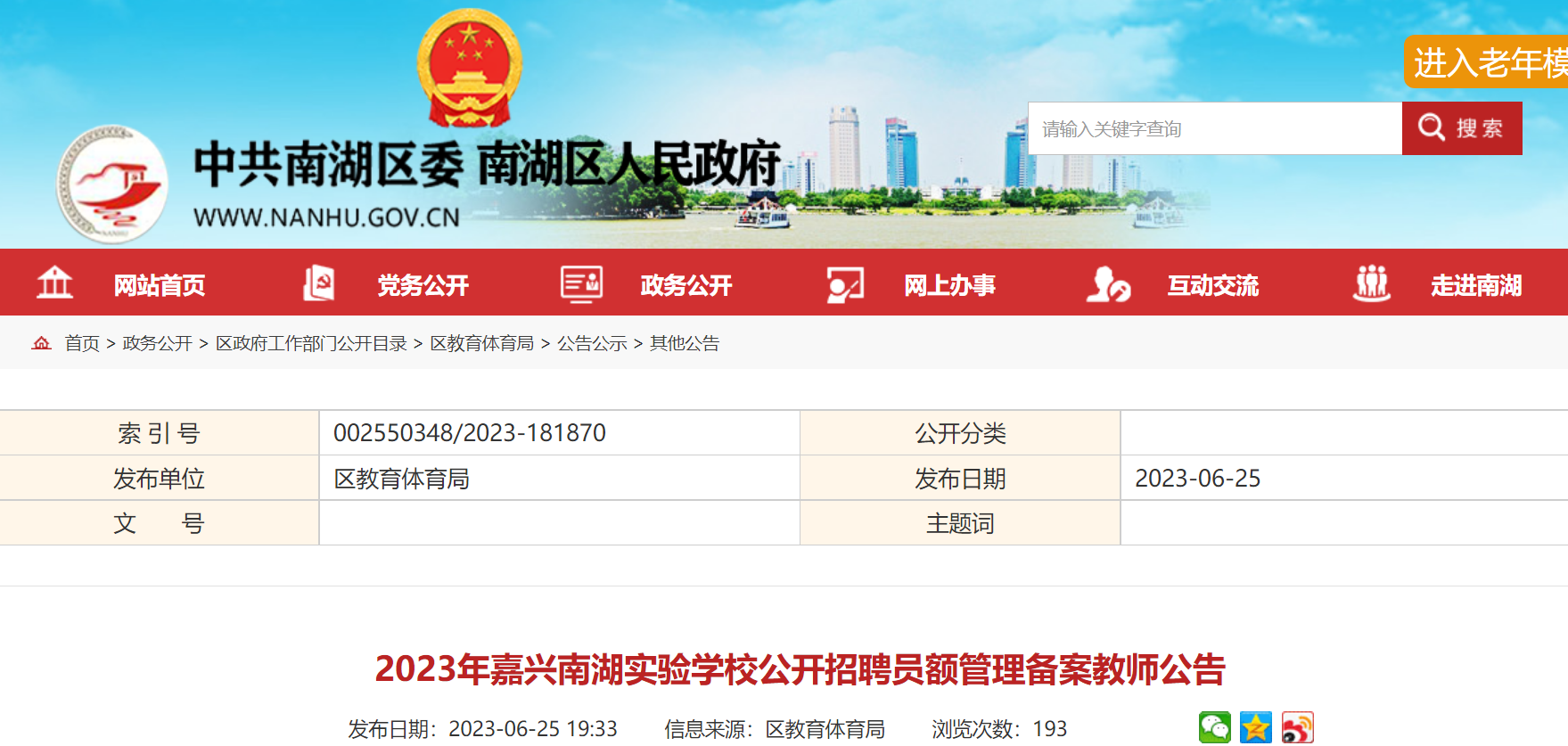The image size is (1568, 746).
Task: Click the home icon in the breadcrumb
Action: tap(41, 343)
